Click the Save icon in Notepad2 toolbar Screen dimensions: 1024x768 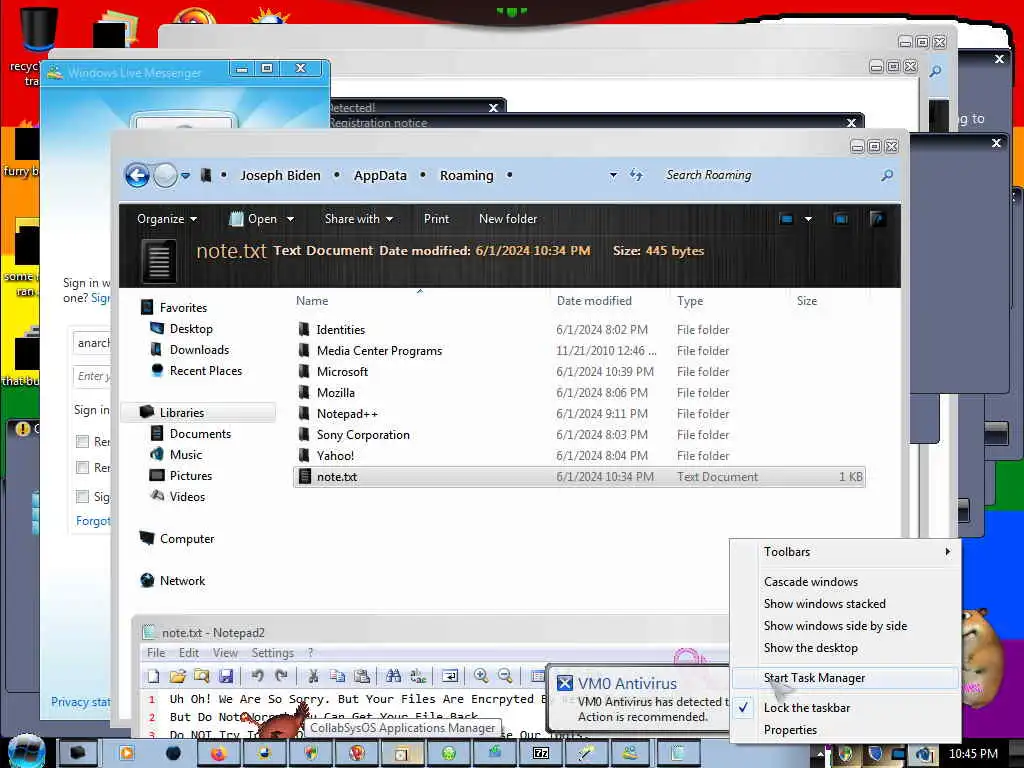point(226,676)
